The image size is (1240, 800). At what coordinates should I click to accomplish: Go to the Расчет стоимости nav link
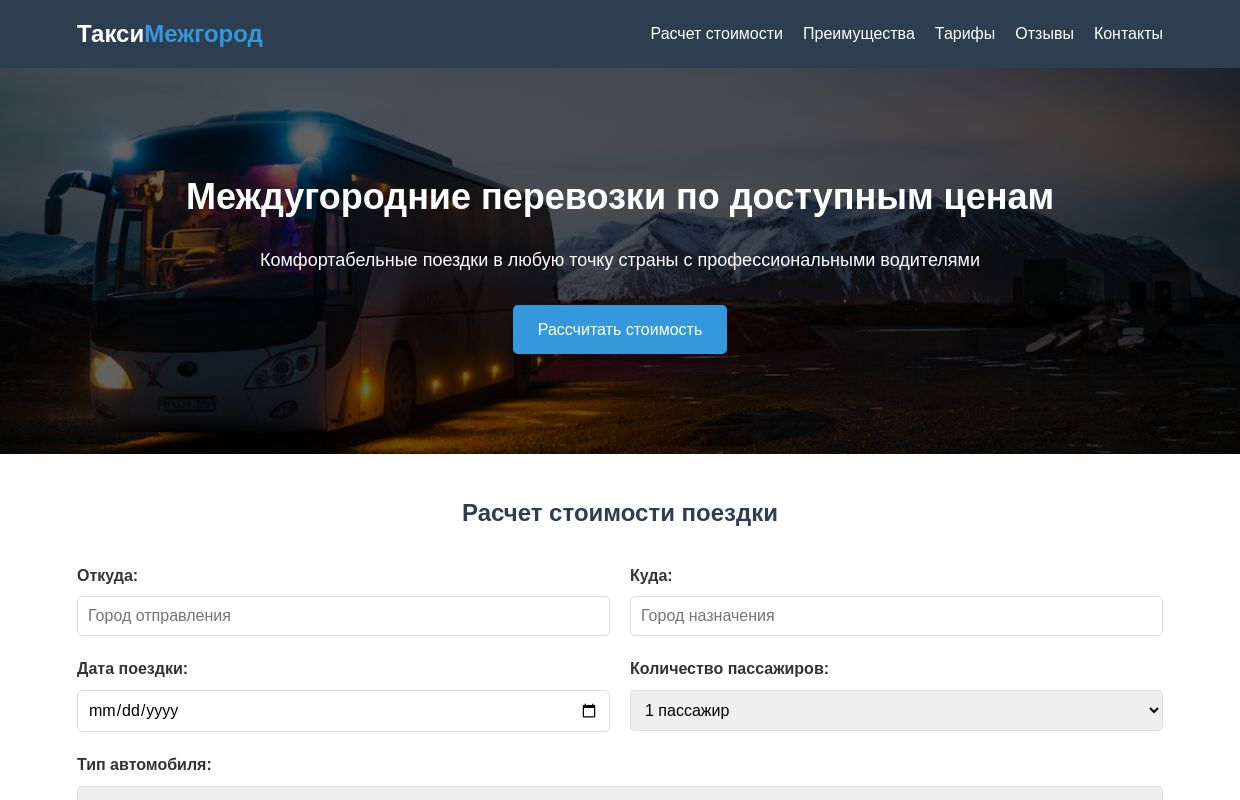tap(716, 33)
